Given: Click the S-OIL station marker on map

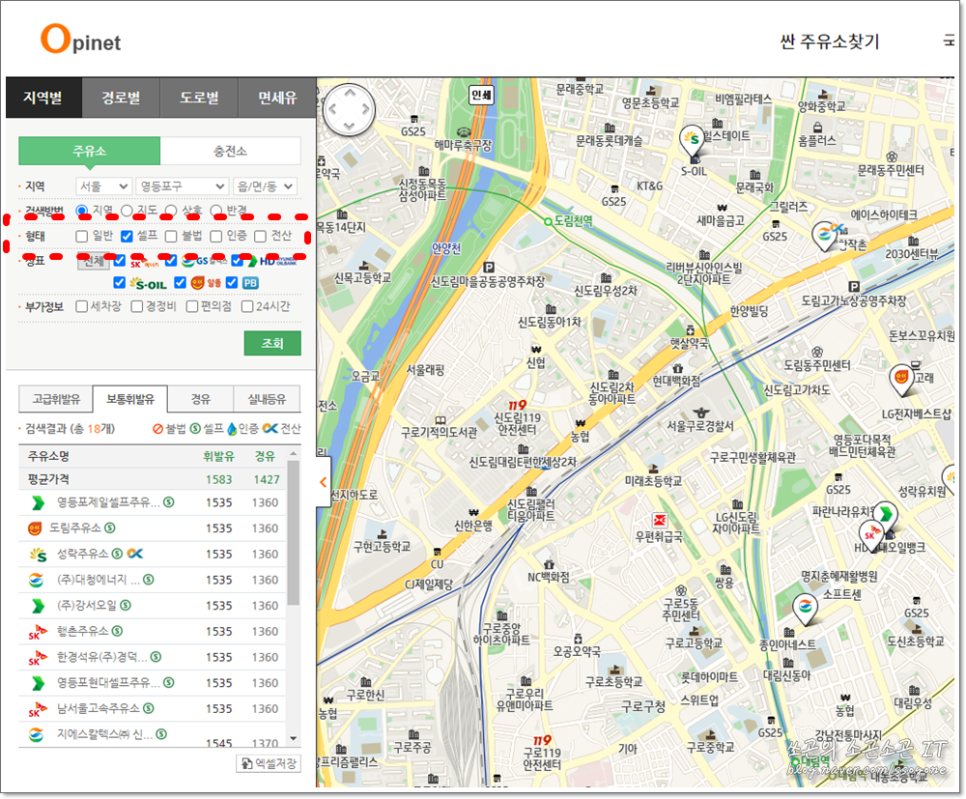Looking at the screenshot, I should (692, 140).
